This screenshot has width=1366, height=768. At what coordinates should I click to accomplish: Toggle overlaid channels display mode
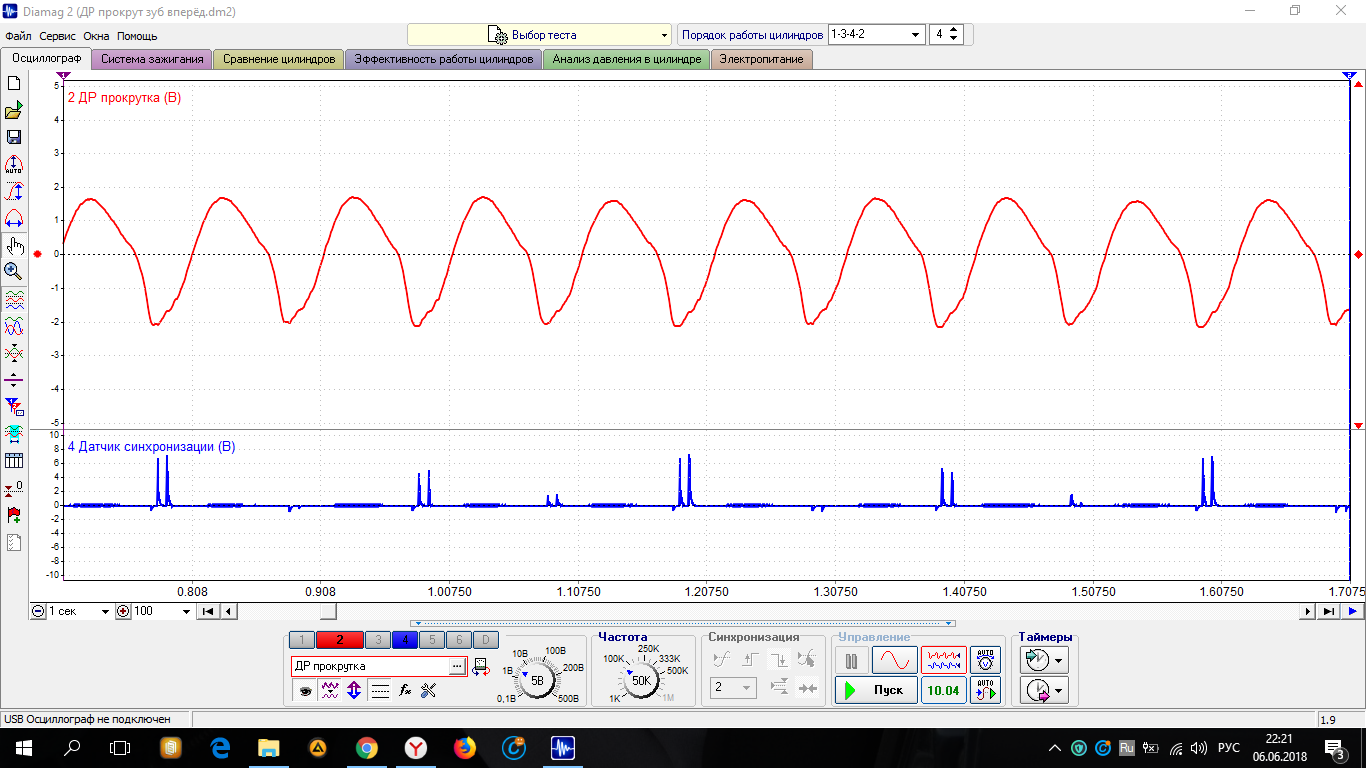[x=14, y=326]
